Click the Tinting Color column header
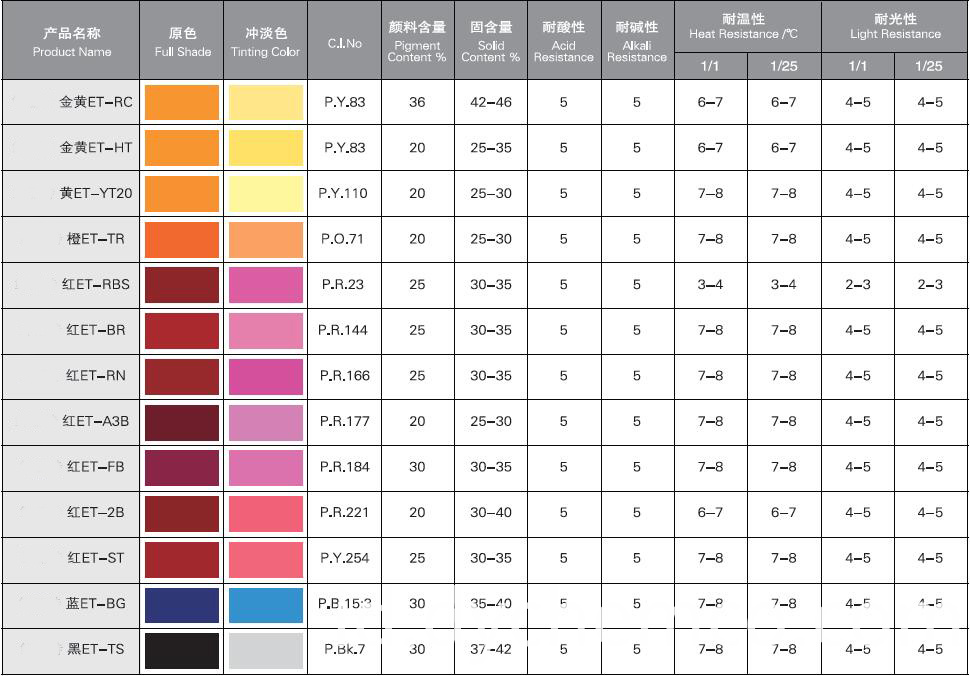This screenshot has width=970, height=676. [265, 41]
